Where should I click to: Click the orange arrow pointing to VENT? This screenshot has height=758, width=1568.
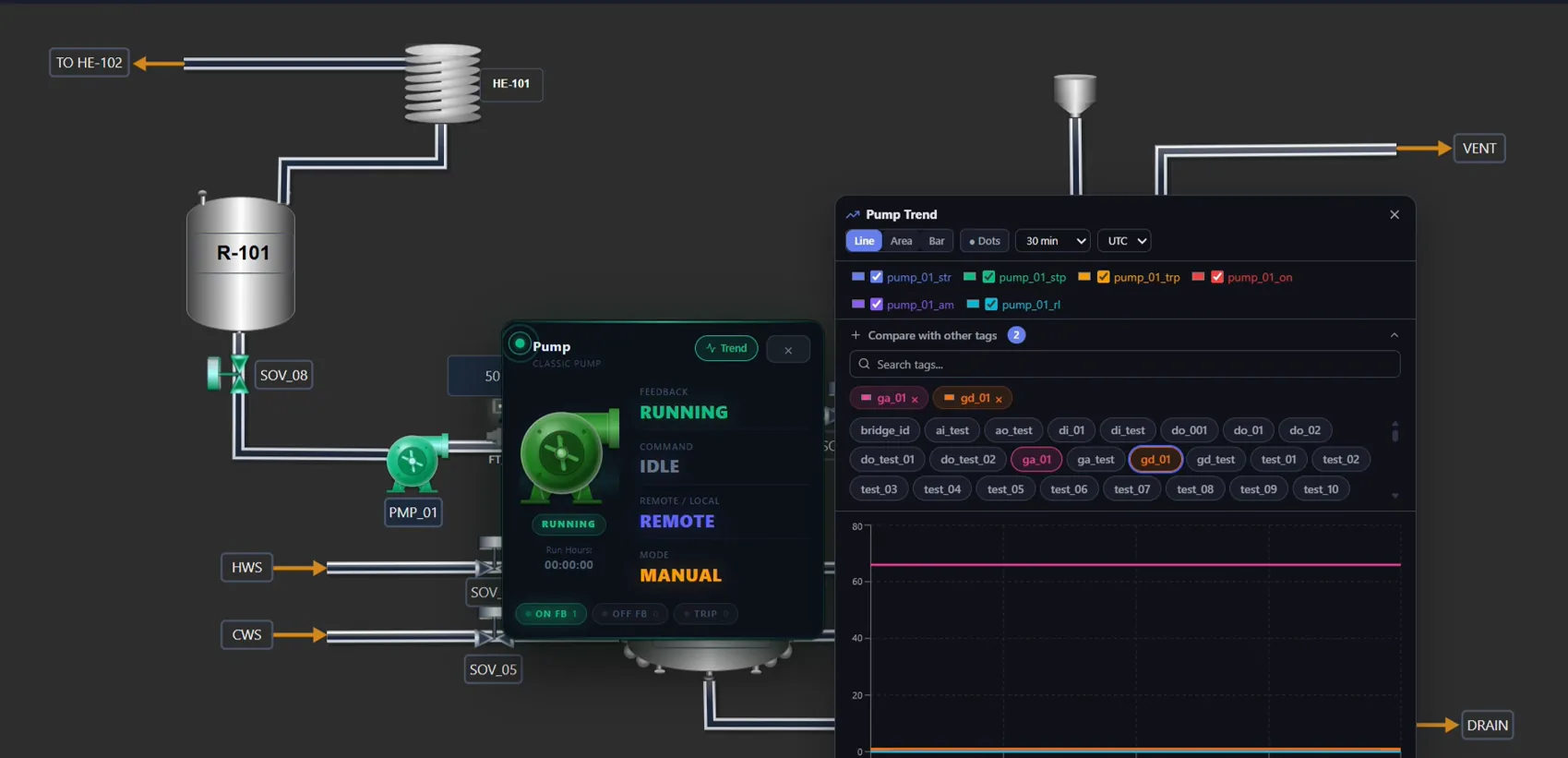(x=1424, y=149)
